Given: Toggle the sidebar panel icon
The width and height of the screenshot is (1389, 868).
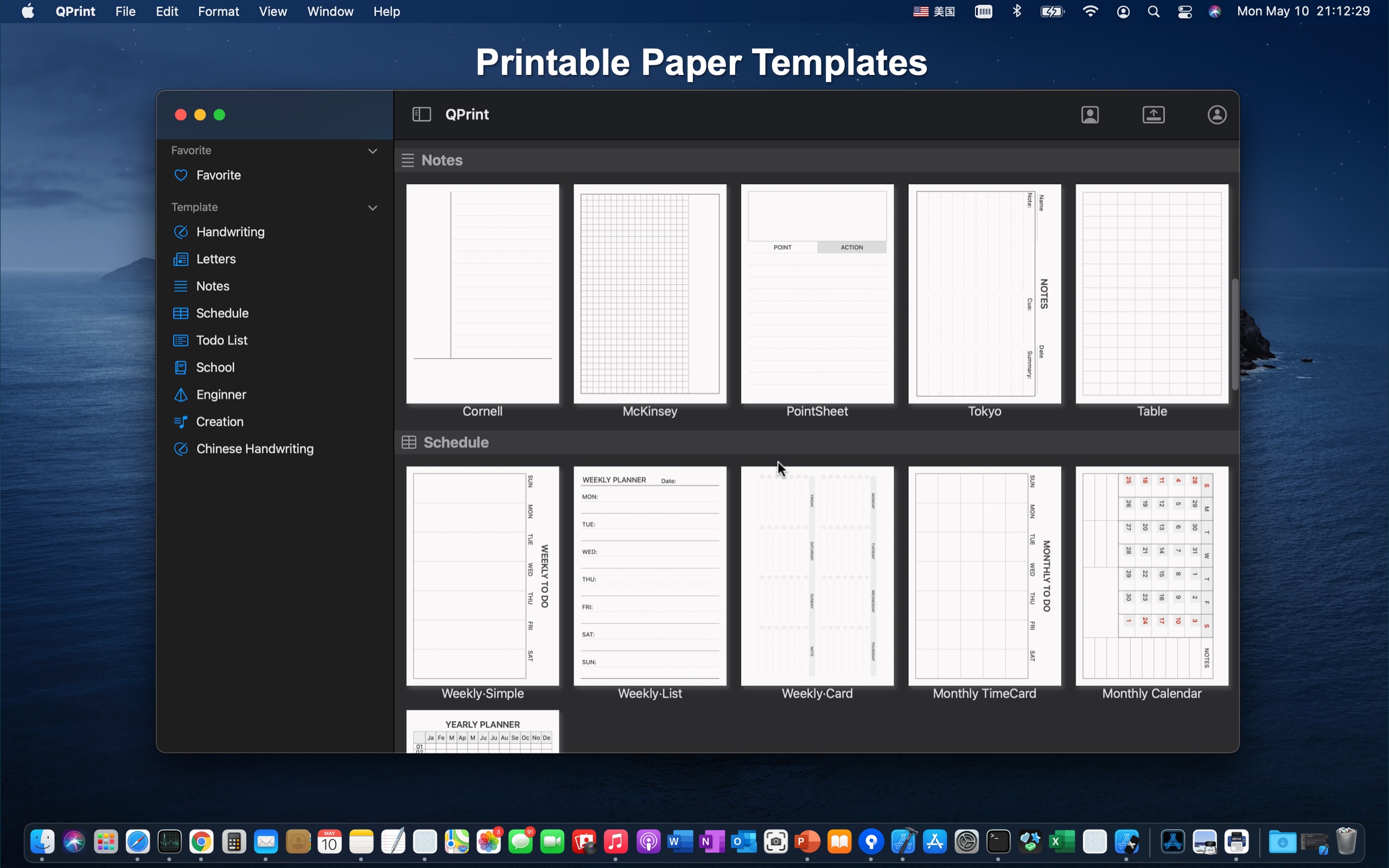Looking at the screenshot, I should pos(421,114).
